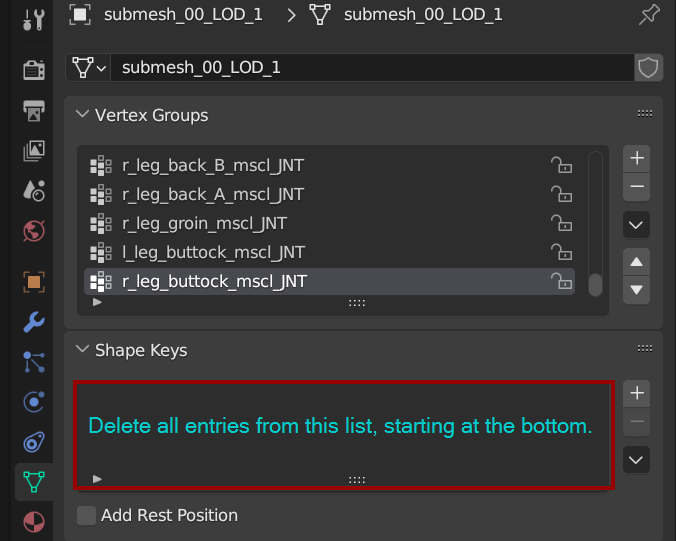This screenshot has height=541, width=676.
Task: Collapse the Shape Keys panel
Action: point(82,350)
